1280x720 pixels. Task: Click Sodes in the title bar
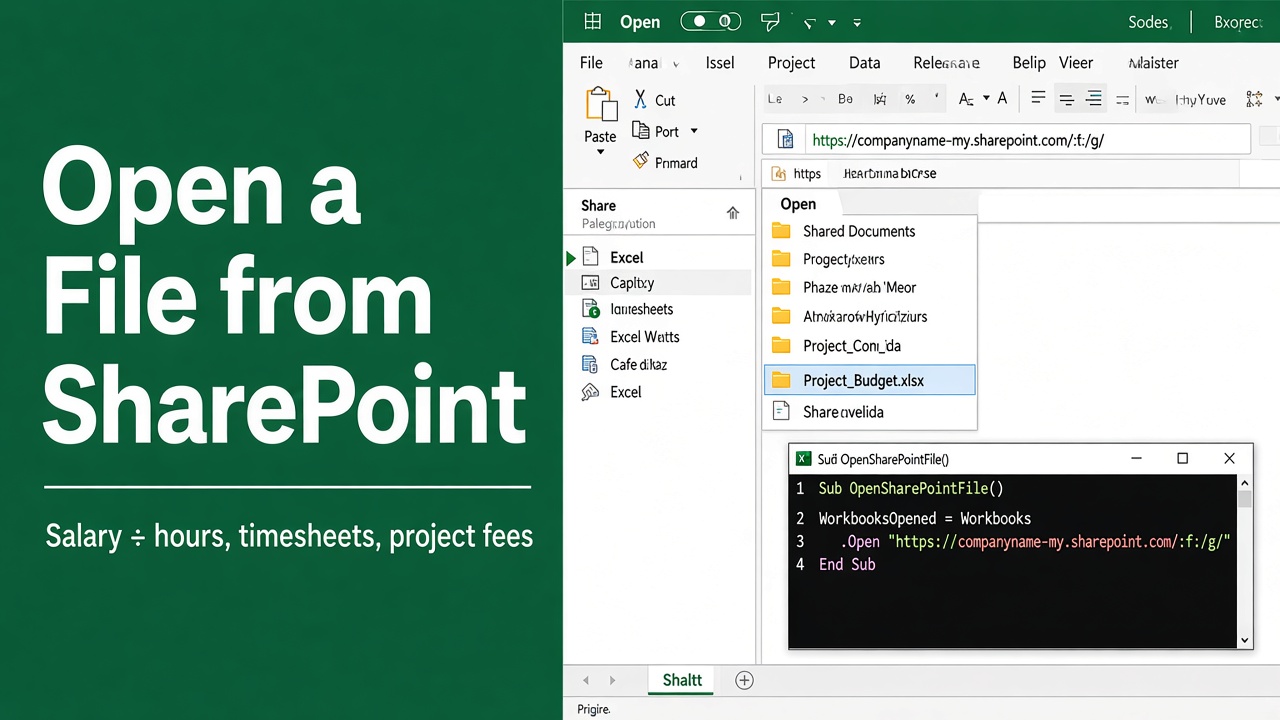click(x=1148, y=22)
